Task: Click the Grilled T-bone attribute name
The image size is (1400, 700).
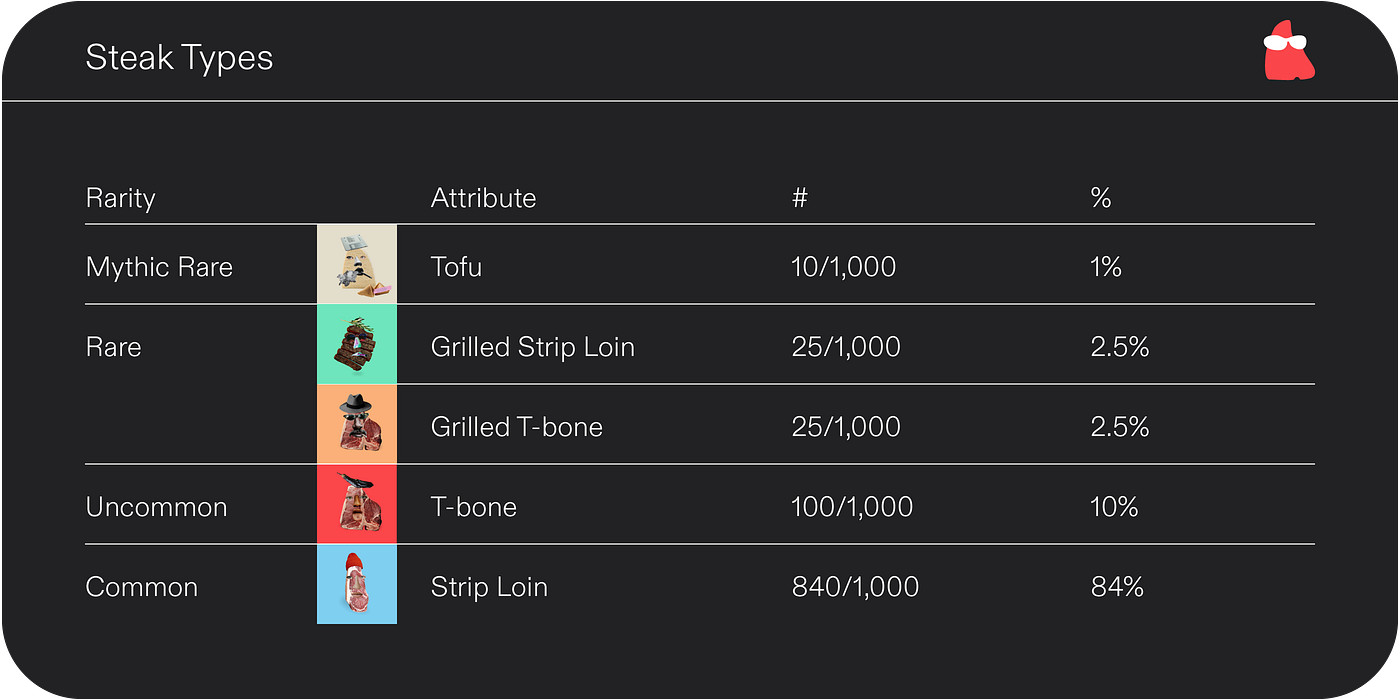Action: click(517, 427)
